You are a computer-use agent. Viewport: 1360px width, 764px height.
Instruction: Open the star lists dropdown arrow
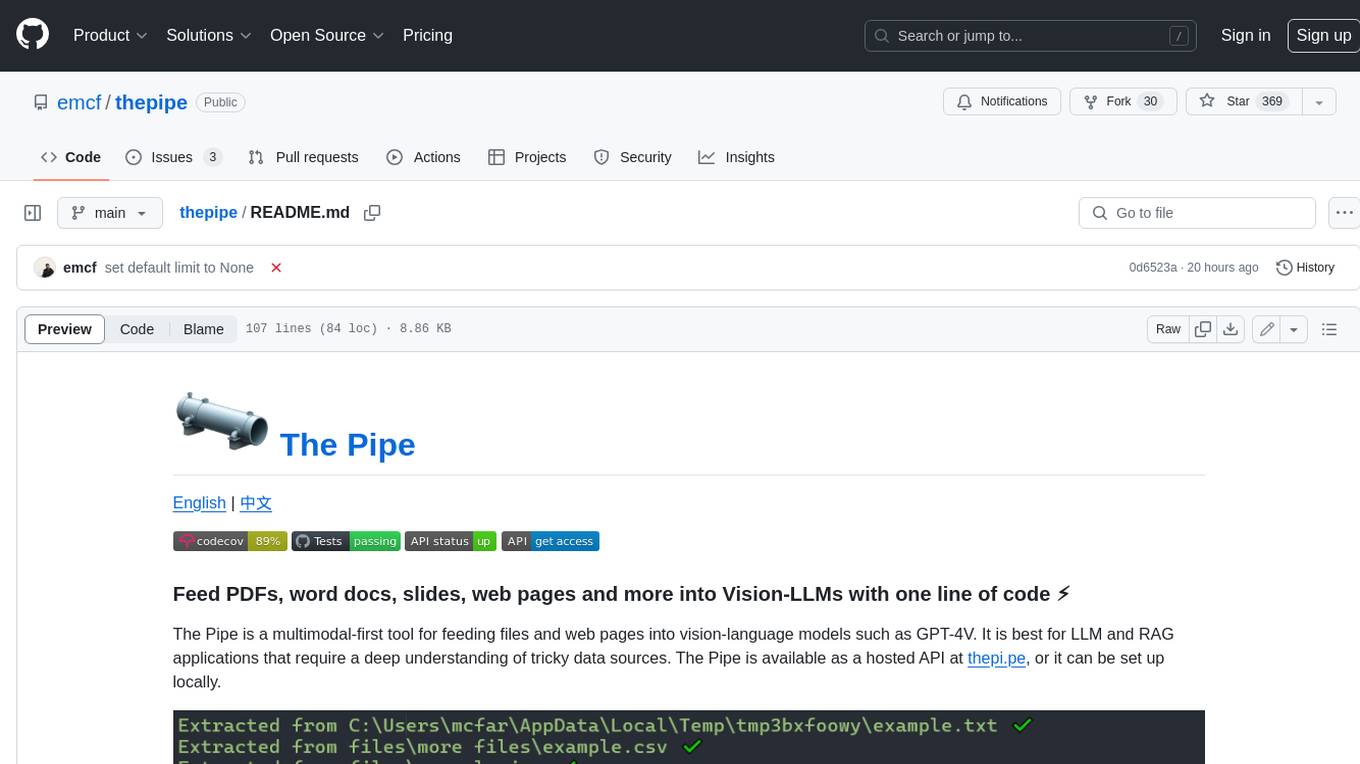(1319, 101)
